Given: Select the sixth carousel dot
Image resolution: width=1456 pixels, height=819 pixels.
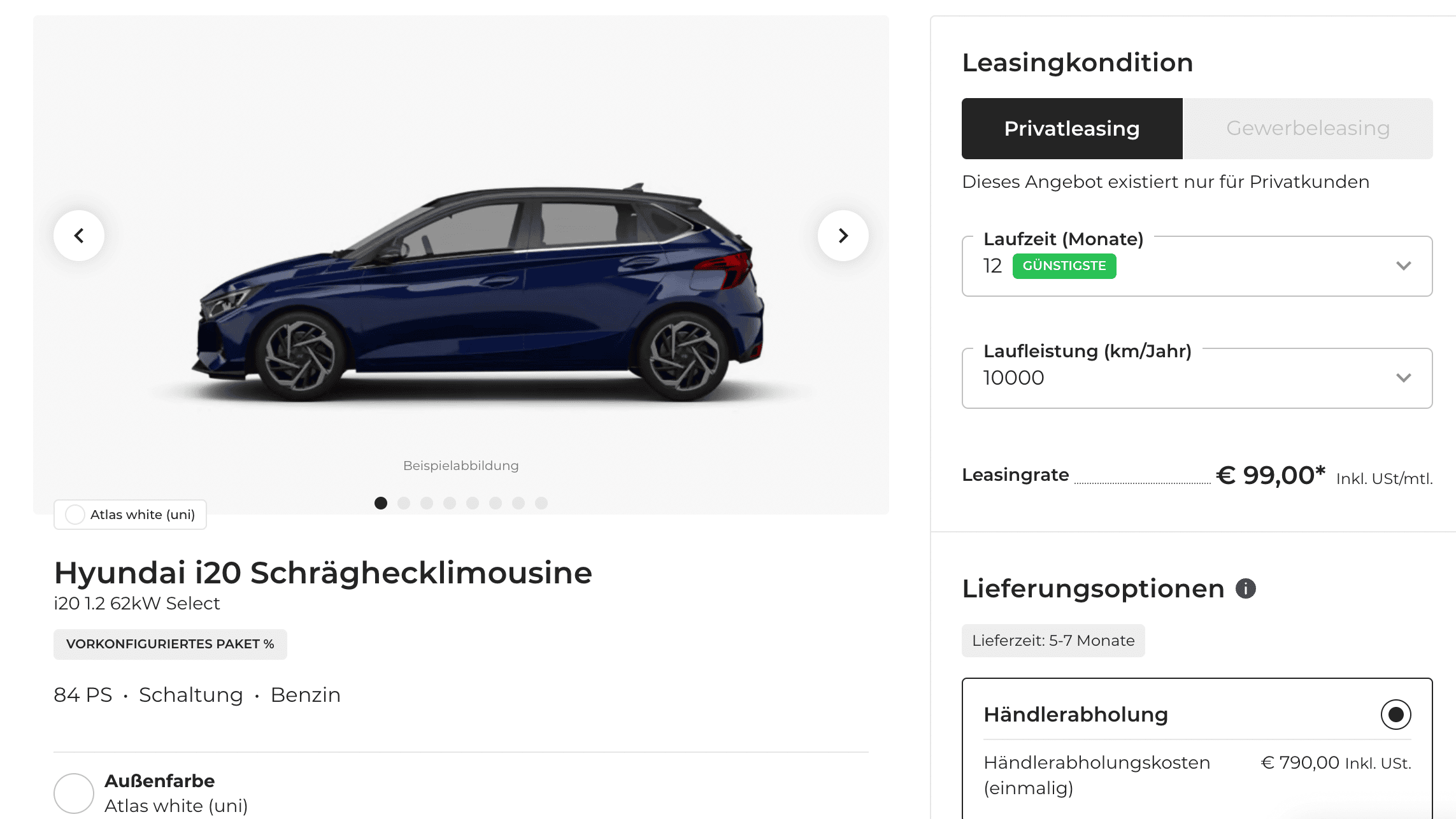Looking at the screenshot, I should 496,503.
